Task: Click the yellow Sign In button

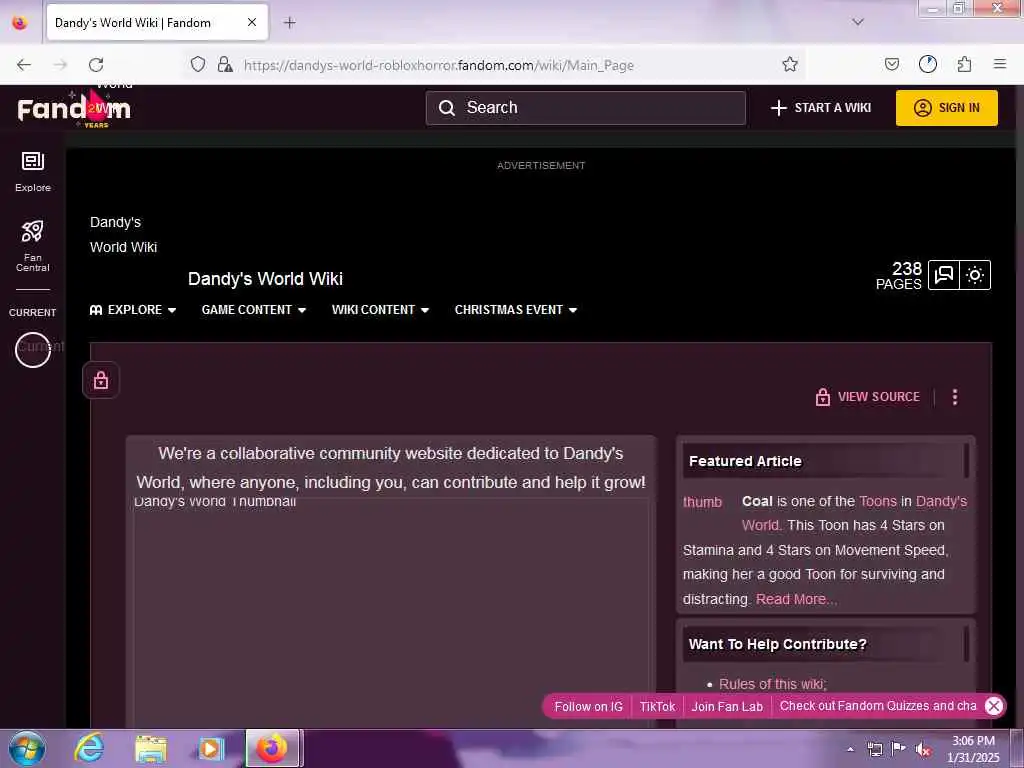Action: [x=946, y=108]
